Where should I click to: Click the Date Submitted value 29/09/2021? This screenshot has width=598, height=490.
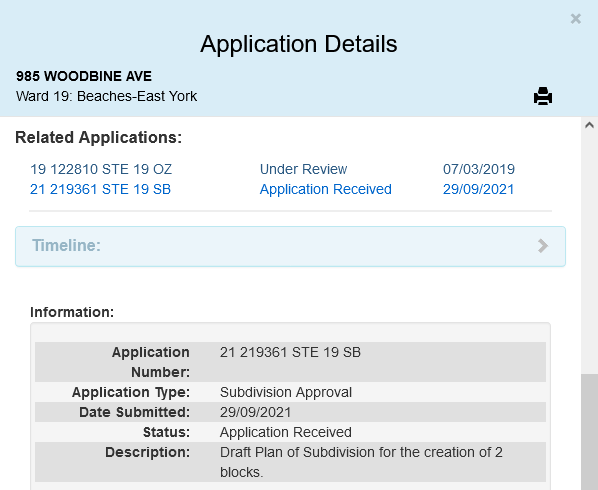(x=255, y=412)
